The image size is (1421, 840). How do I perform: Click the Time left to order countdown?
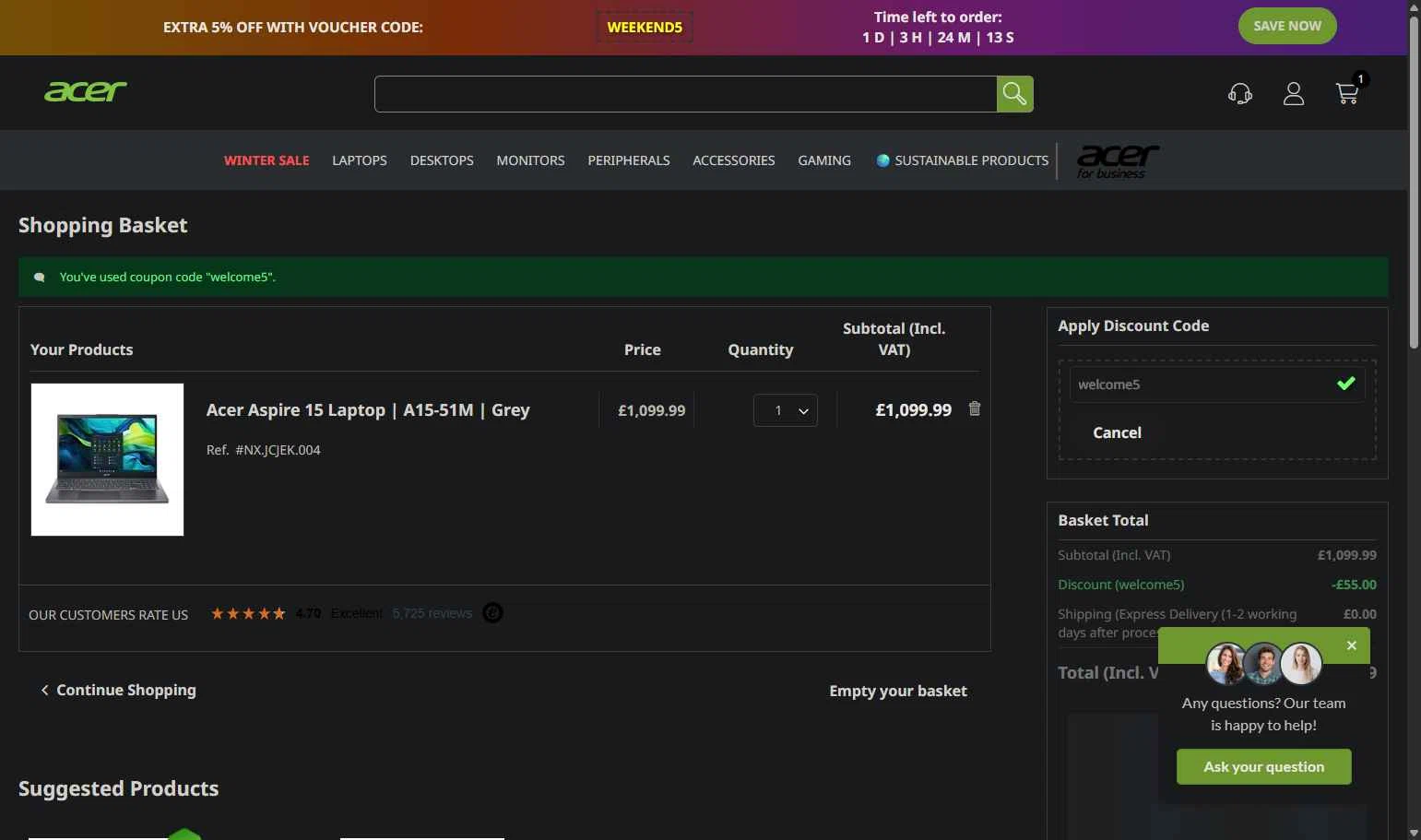(x=938, y=28)
